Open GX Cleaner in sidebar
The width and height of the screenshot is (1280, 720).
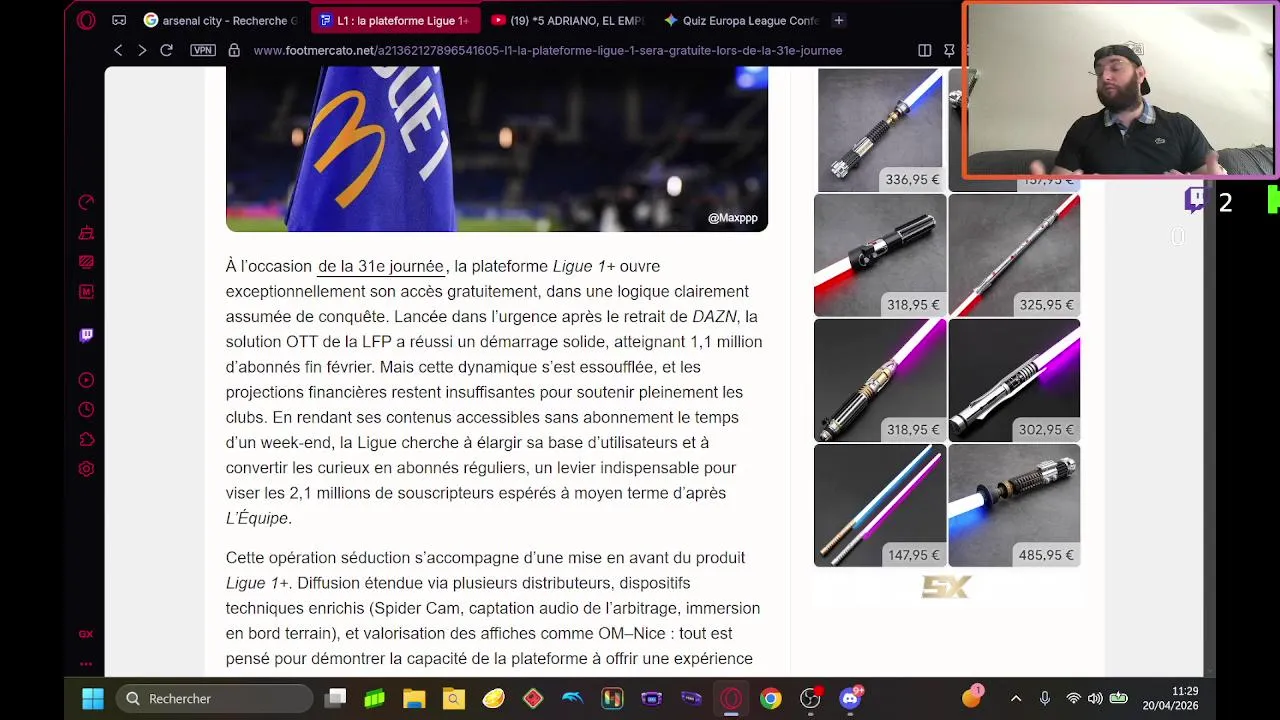86,233
